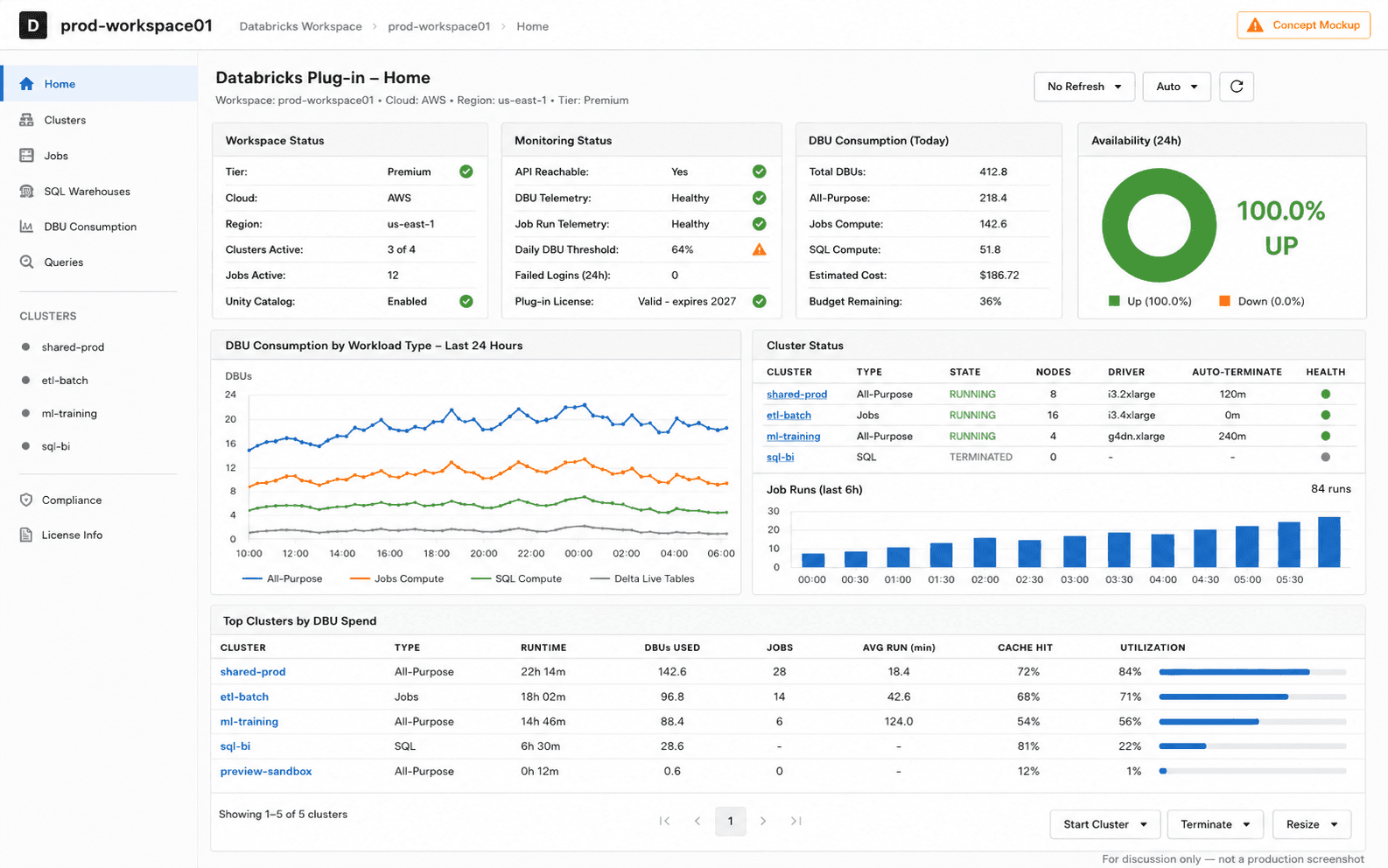
Task: Click the Unity Catalog enabled check icon
Action: click(466, 301)
